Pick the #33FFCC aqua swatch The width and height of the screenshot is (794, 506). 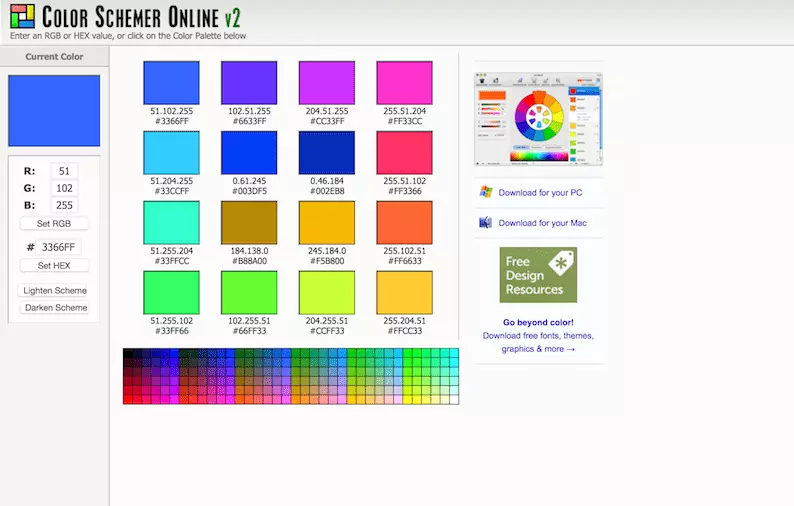(x=171, y=223)
